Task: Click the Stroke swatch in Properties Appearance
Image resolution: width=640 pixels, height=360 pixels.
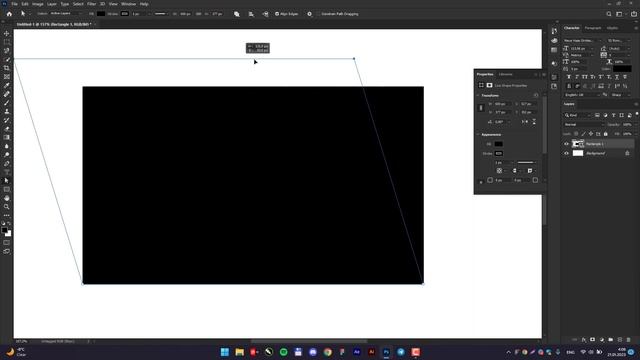Action: point(498,153)
